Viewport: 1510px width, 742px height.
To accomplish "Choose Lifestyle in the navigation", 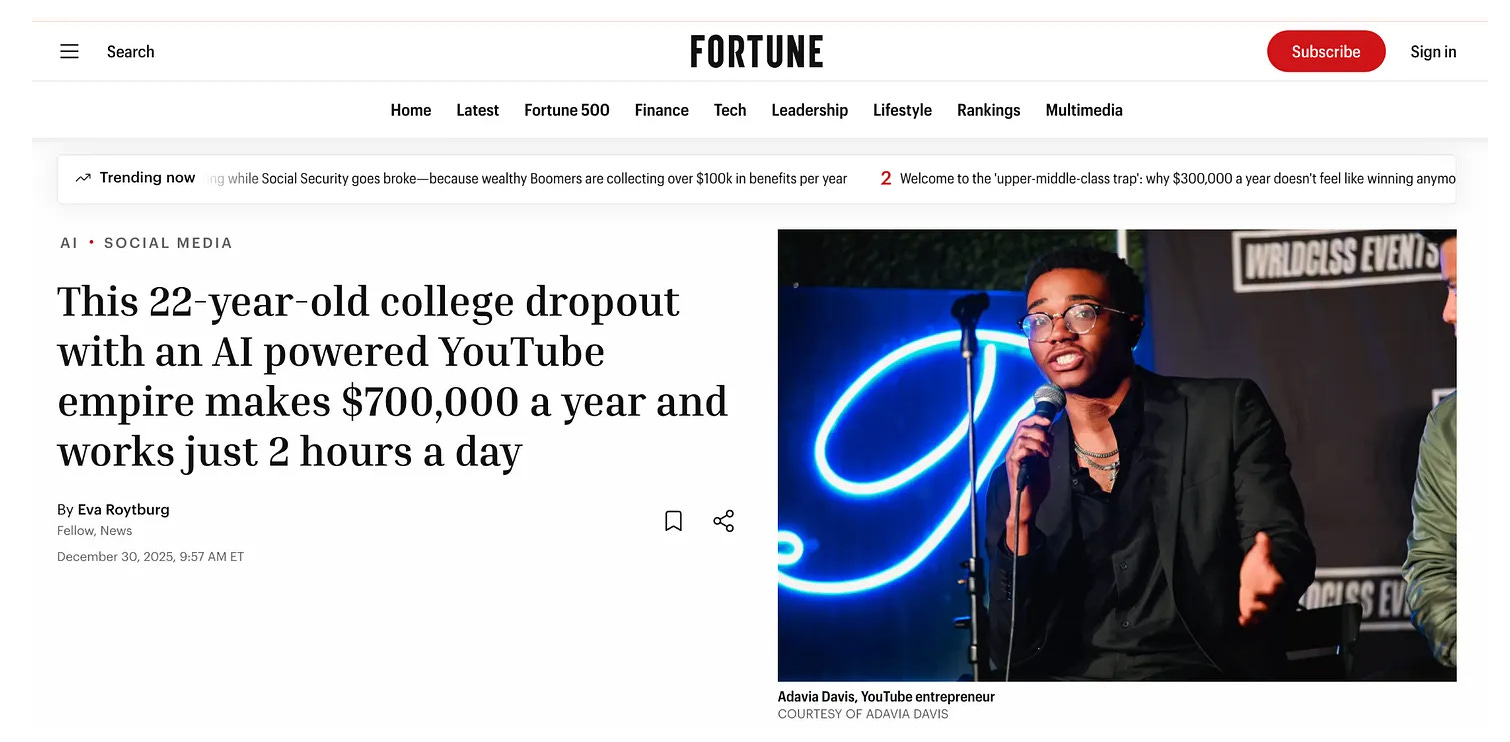I will pos(902,110).
